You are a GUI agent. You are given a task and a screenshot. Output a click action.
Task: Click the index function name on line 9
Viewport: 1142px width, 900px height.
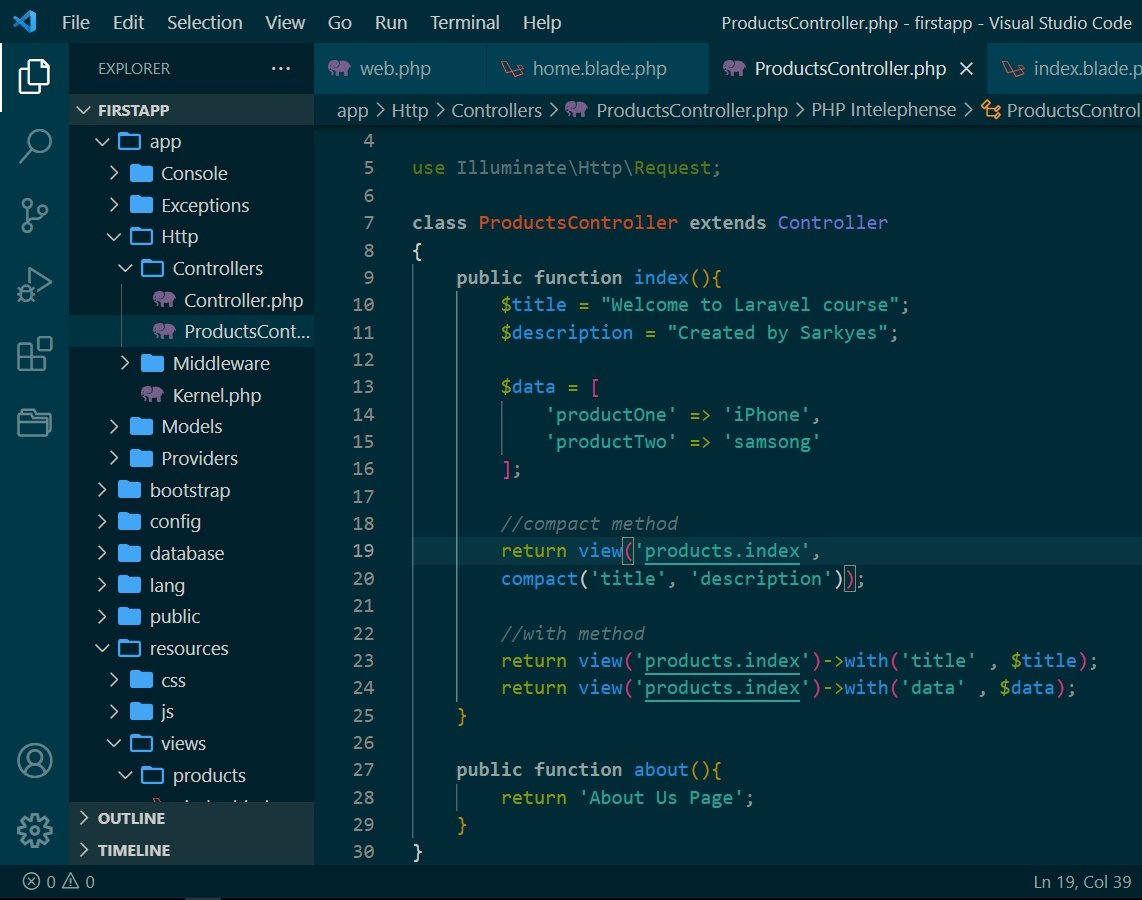[x=661, y=277]
